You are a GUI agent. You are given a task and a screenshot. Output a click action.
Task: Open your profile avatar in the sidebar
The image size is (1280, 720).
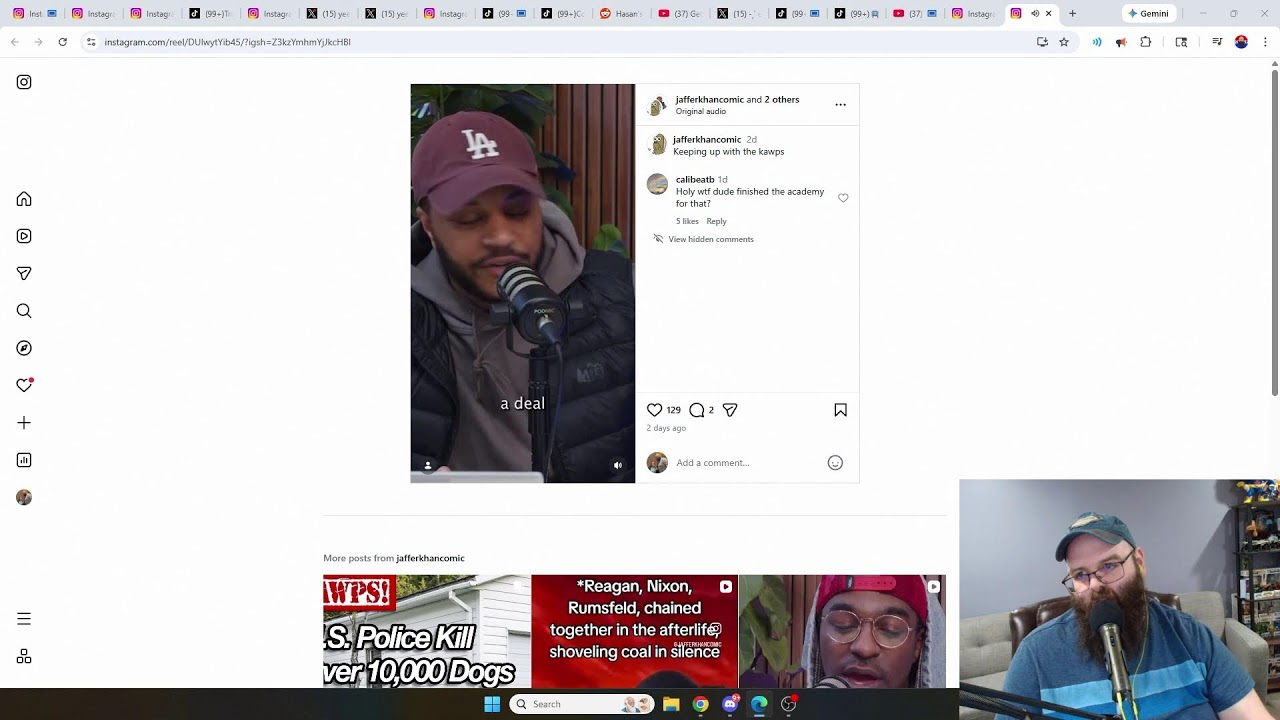click(24, 497)
